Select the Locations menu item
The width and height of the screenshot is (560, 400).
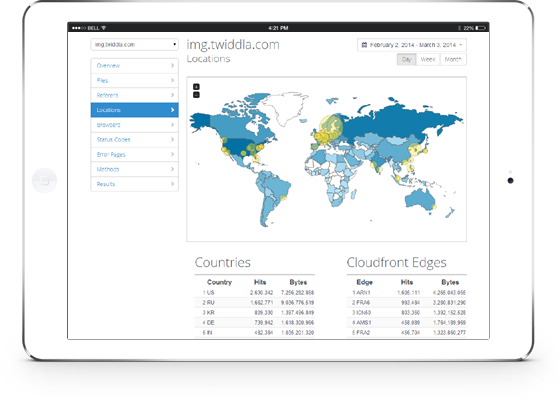tap(134, 110)
